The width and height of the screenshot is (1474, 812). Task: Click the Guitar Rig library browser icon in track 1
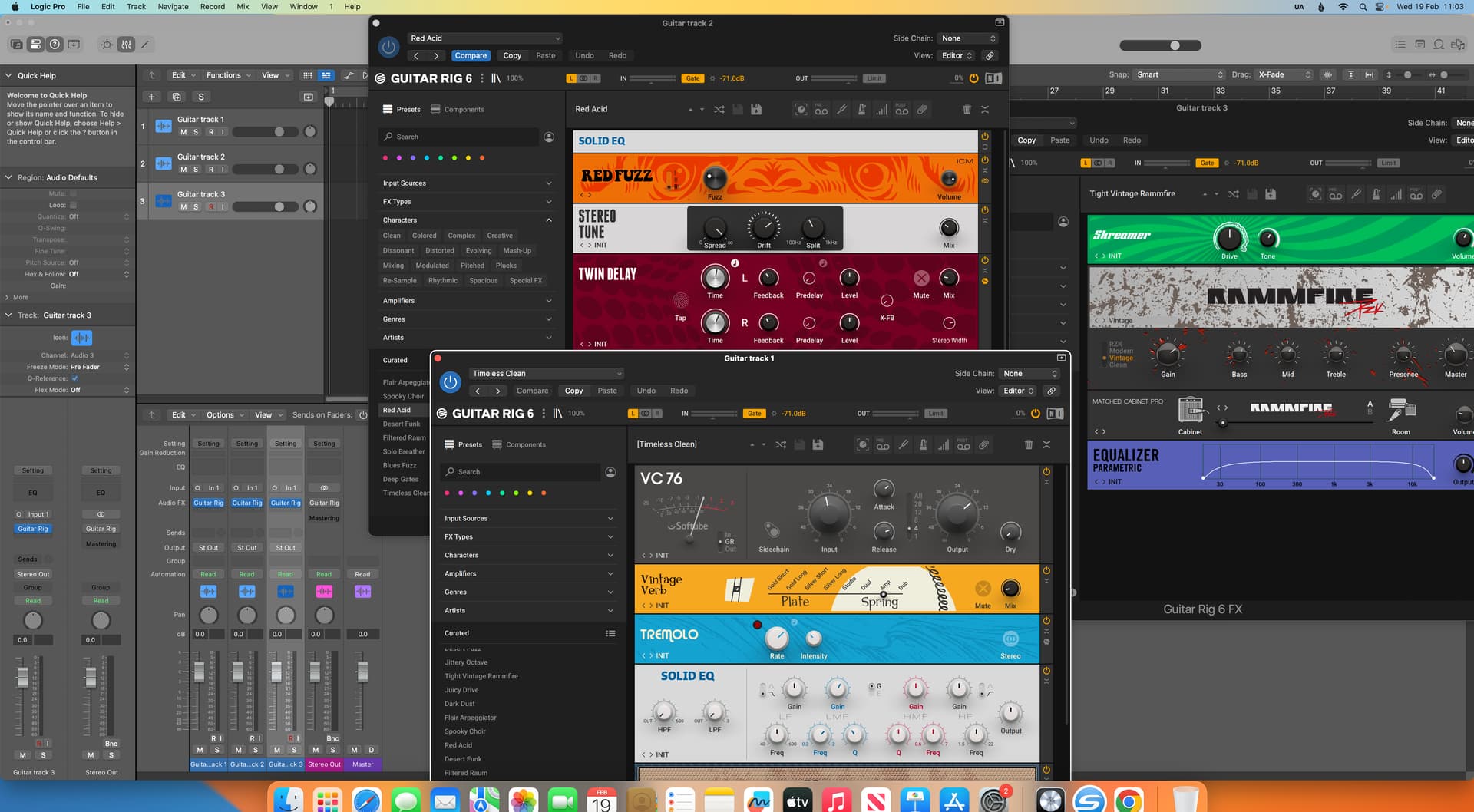pyautogui.click(x=557, y=414)
